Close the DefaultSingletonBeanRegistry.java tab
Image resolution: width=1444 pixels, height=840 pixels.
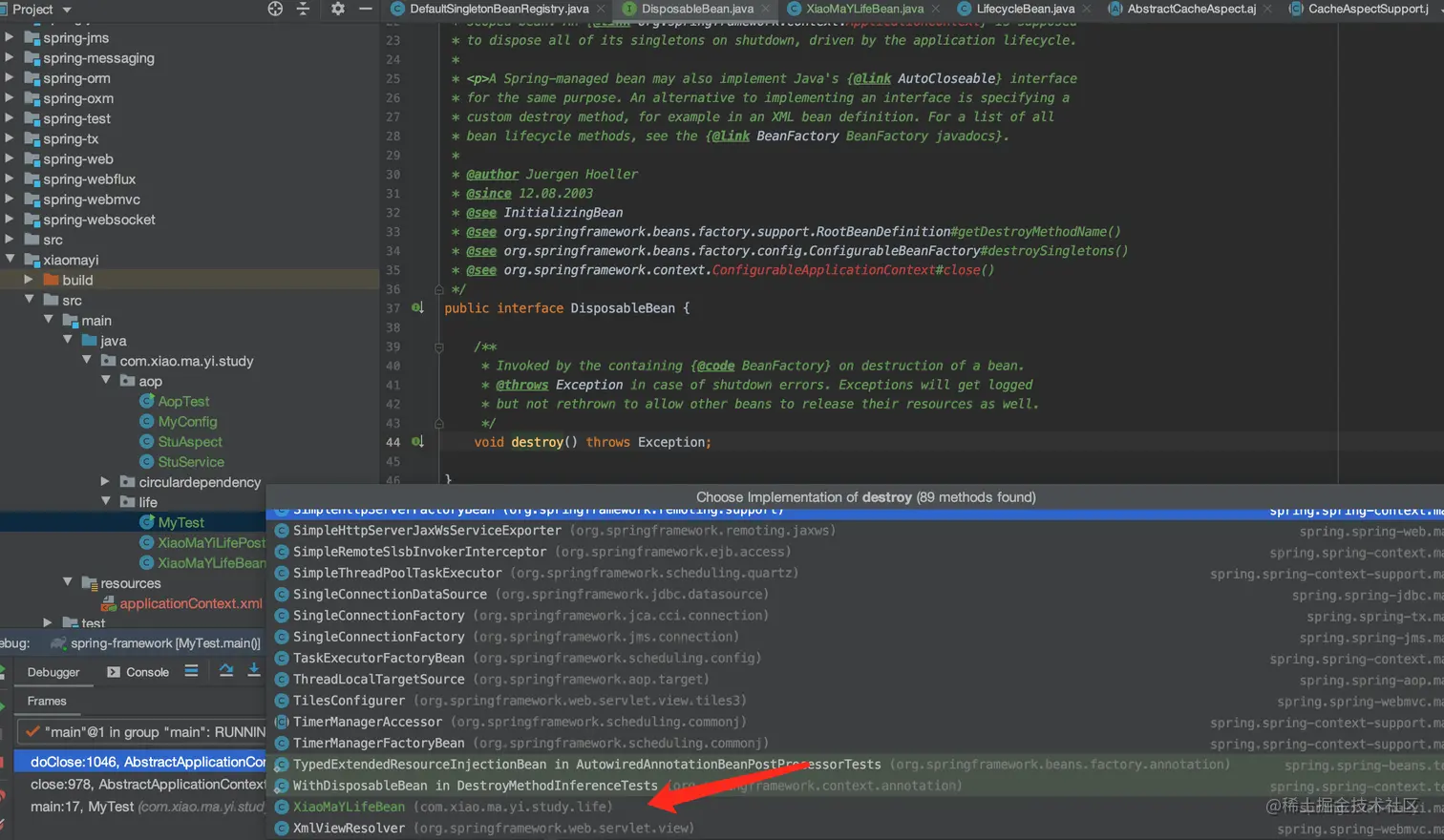pyautogui.click(x=599, y=9)
